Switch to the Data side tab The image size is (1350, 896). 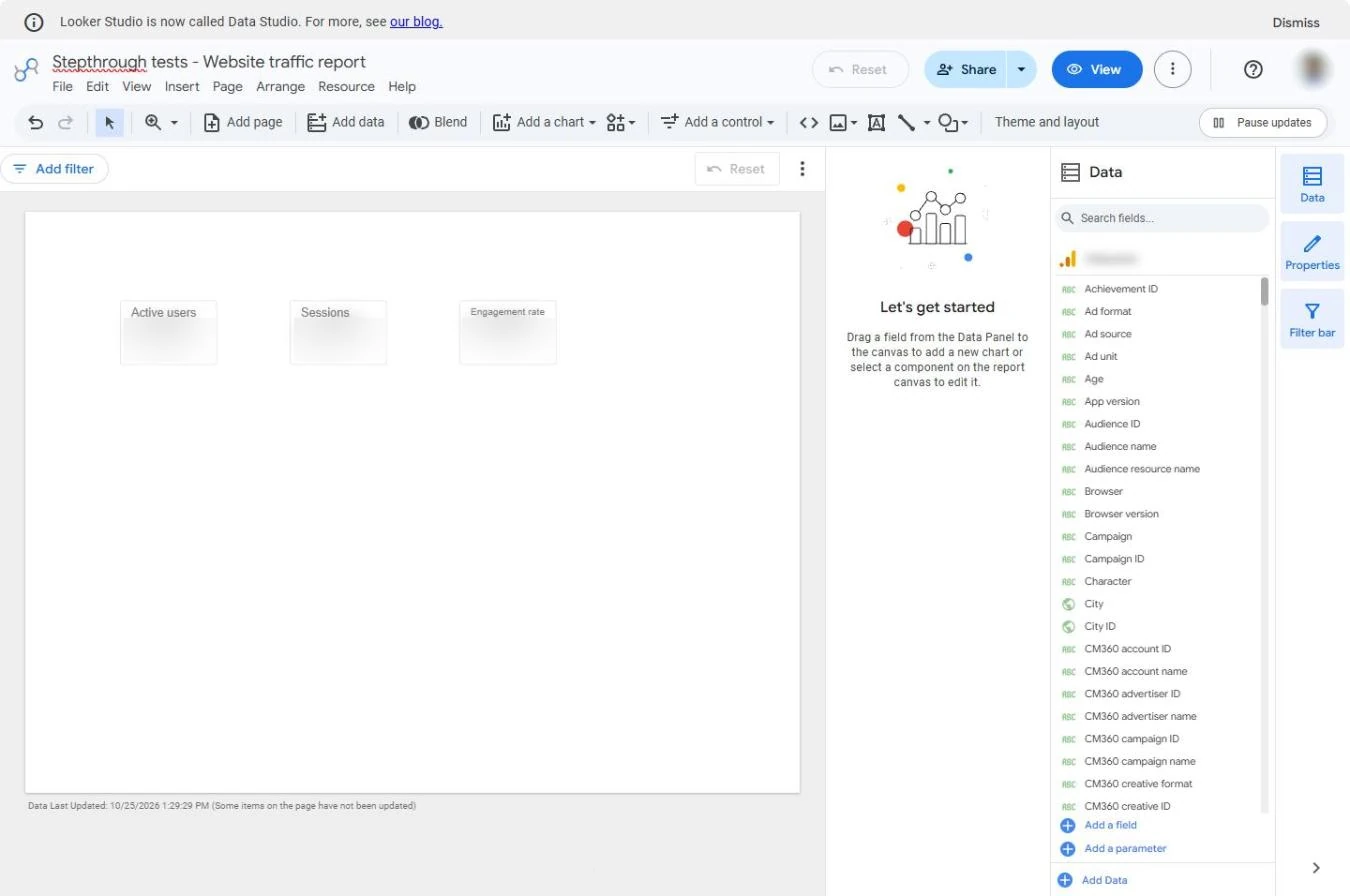tap(1312, 184)
